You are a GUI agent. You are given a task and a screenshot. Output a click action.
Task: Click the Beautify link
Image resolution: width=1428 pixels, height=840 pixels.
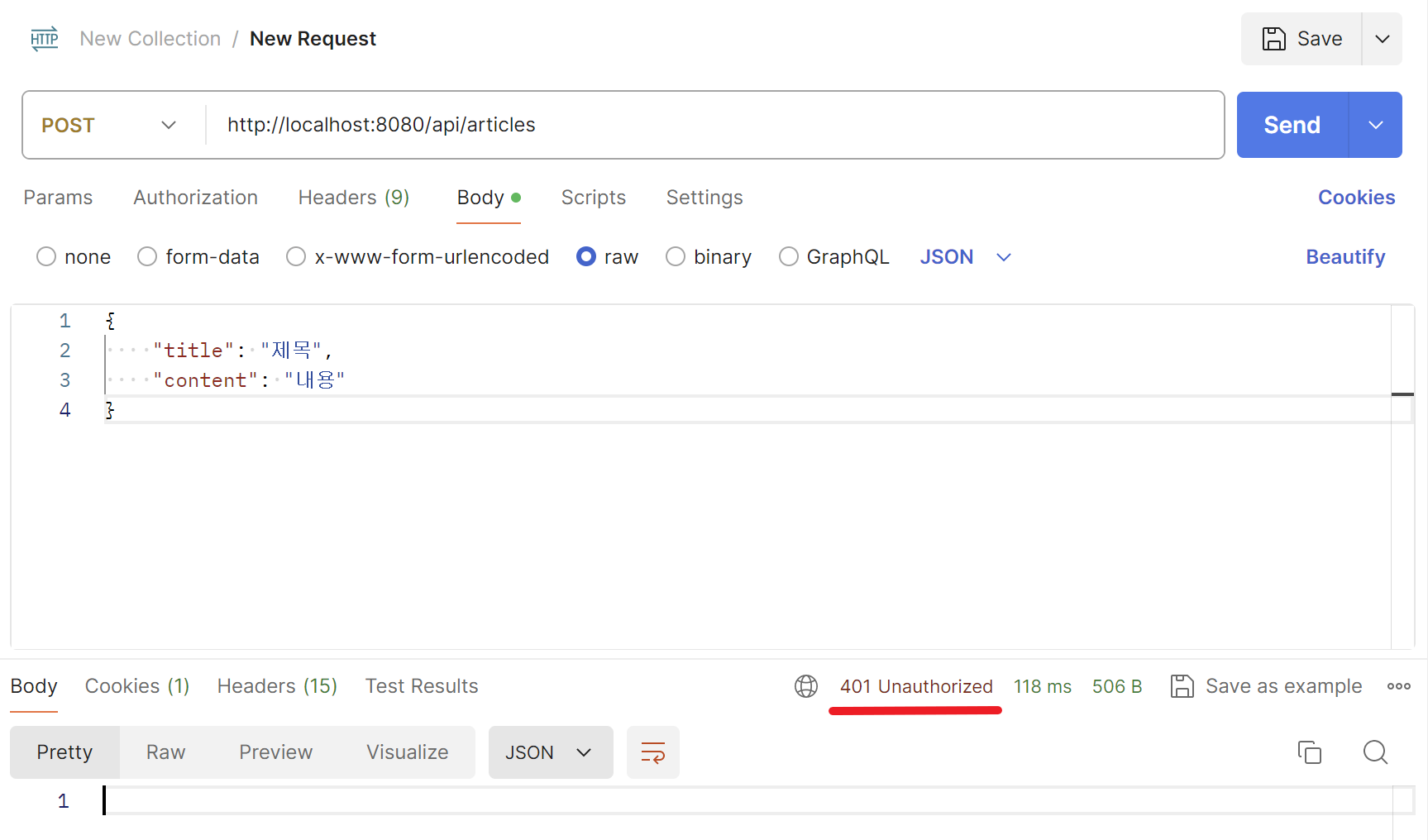click(x=1345, y=257)
